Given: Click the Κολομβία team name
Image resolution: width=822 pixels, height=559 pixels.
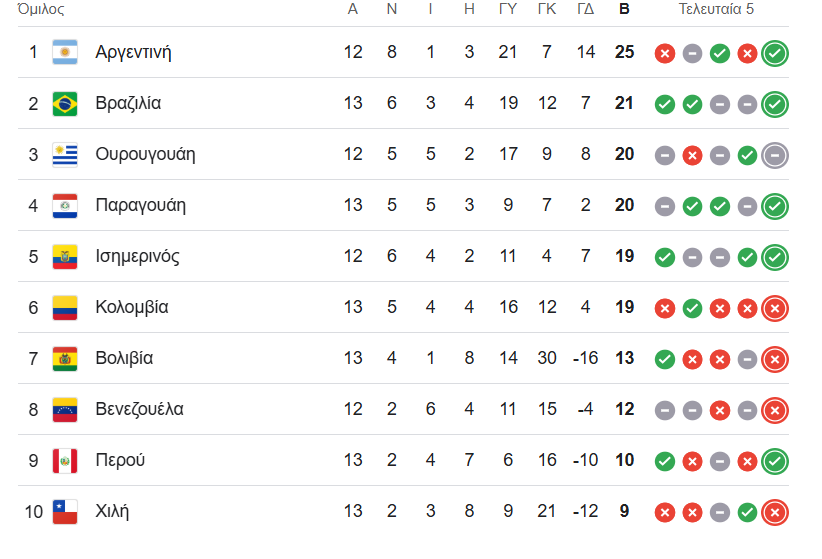Looking at the screenshot, I should coord(132,307).
